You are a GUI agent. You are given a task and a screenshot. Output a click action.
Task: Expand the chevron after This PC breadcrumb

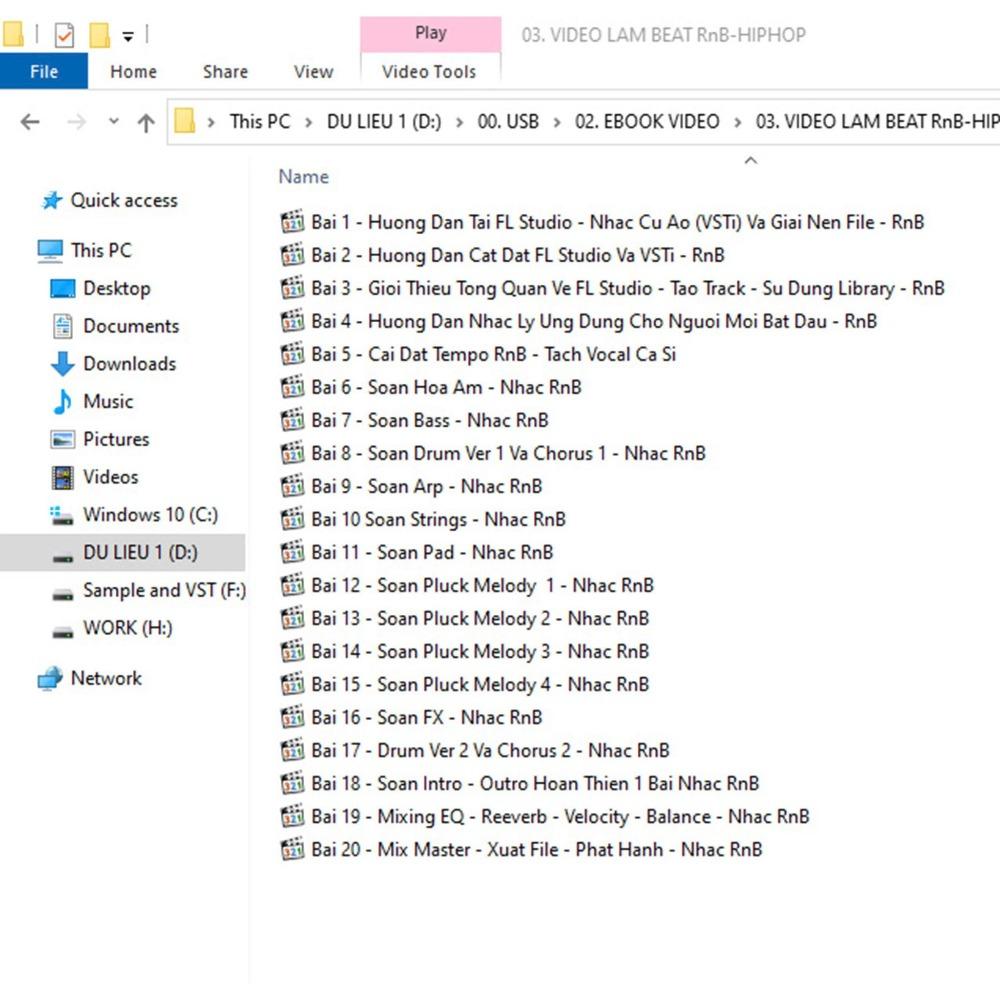click(309, 122)
